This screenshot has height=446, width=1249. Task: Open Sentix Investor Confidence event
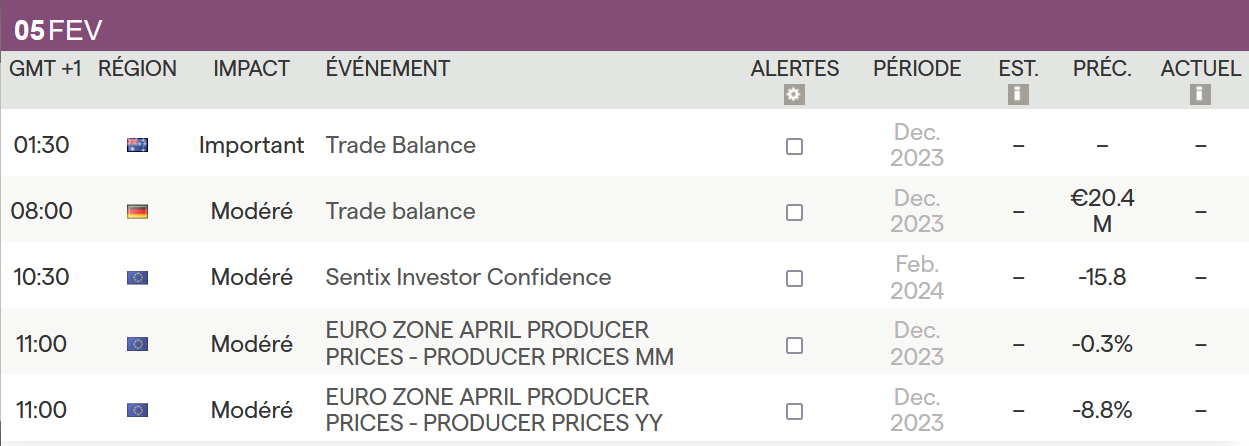click(468, 277)
